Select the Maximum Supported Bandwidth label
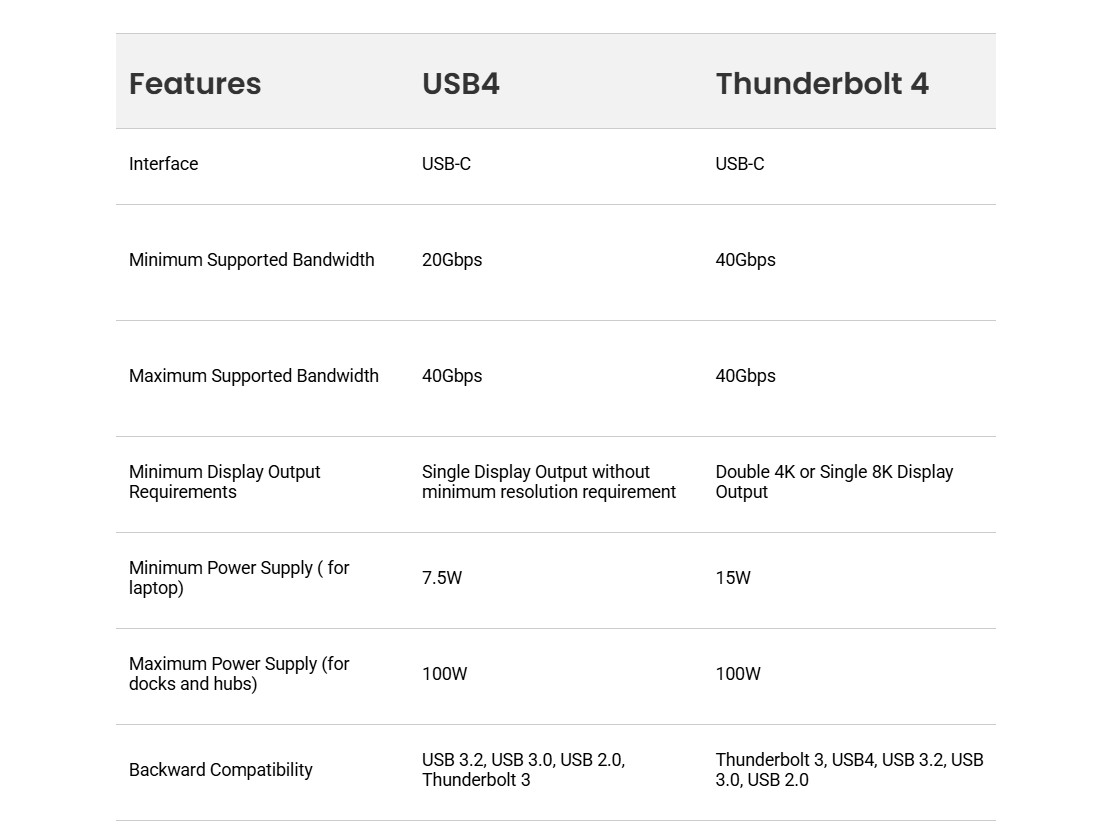This screenshot has height=837, width=1108. pos(254,376)
